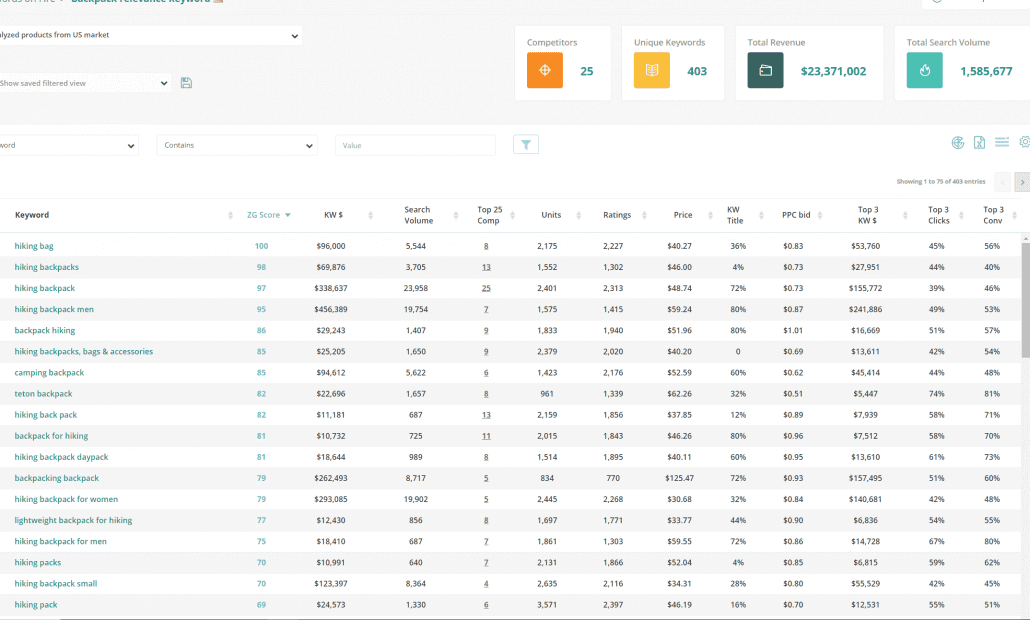Click the orange Competitors crosshair icon
This screenshot has height=620, width=1030.
click(x=545, y=70)
